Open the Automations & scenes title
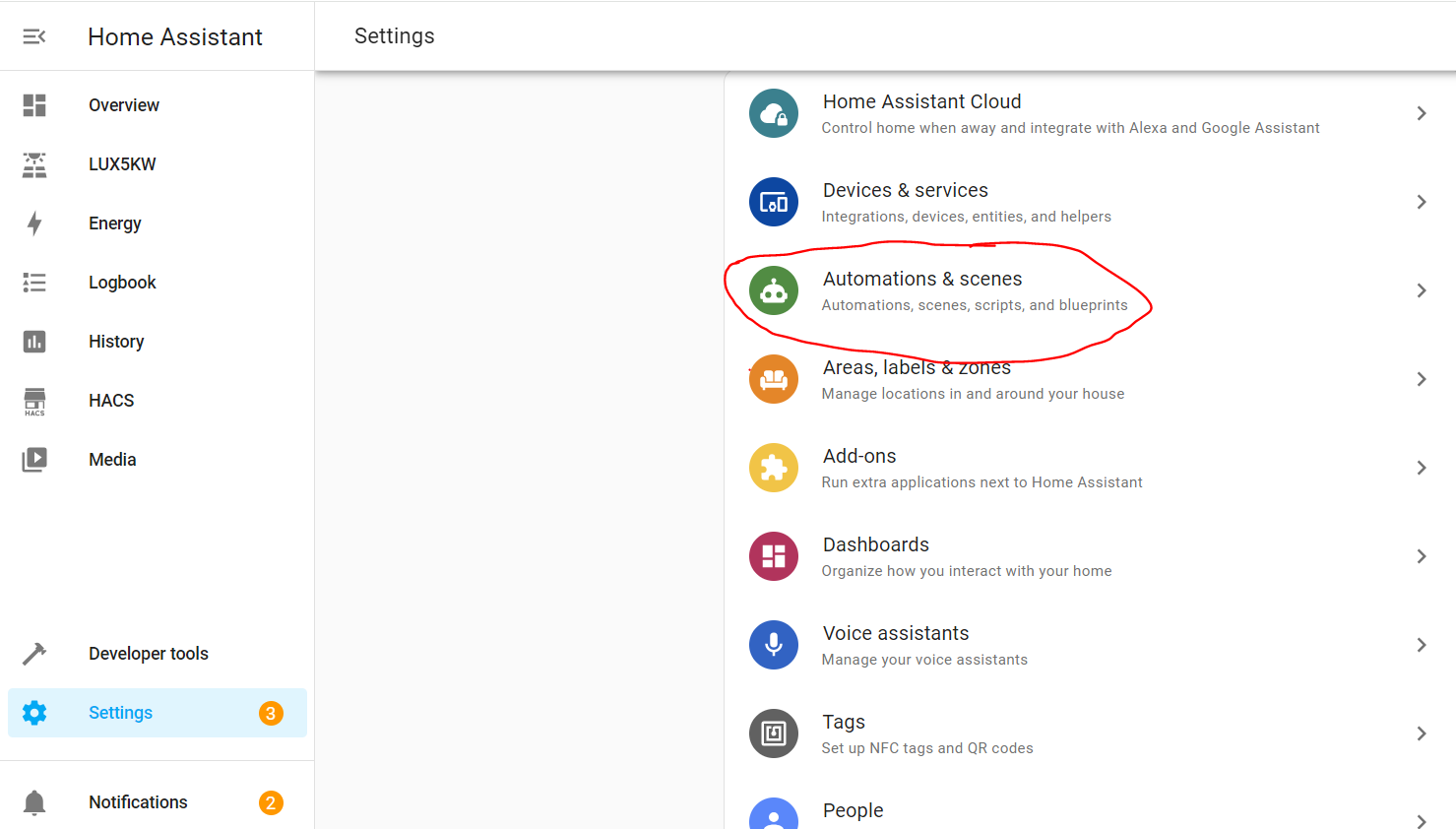1456x829 pixels. 922,279
